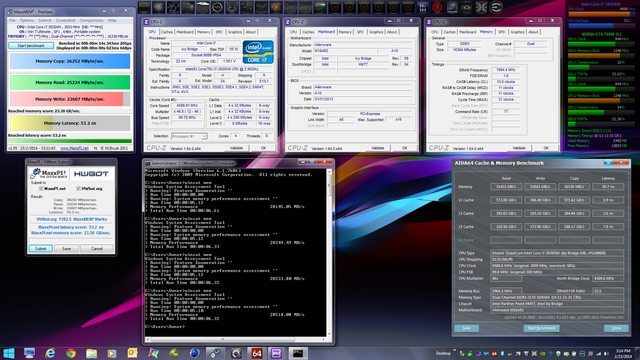640x360 pixels.
Task: Open the Help menu in MaxxMEM
Action: tap(112, 20)
